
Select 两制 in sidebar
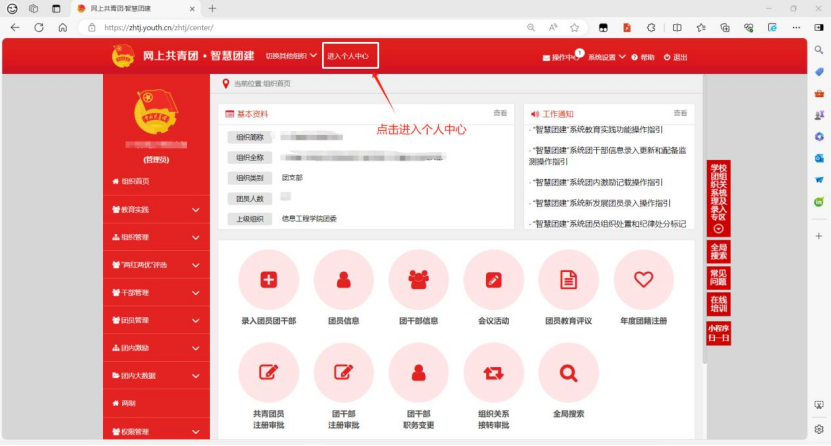point(156,403)
